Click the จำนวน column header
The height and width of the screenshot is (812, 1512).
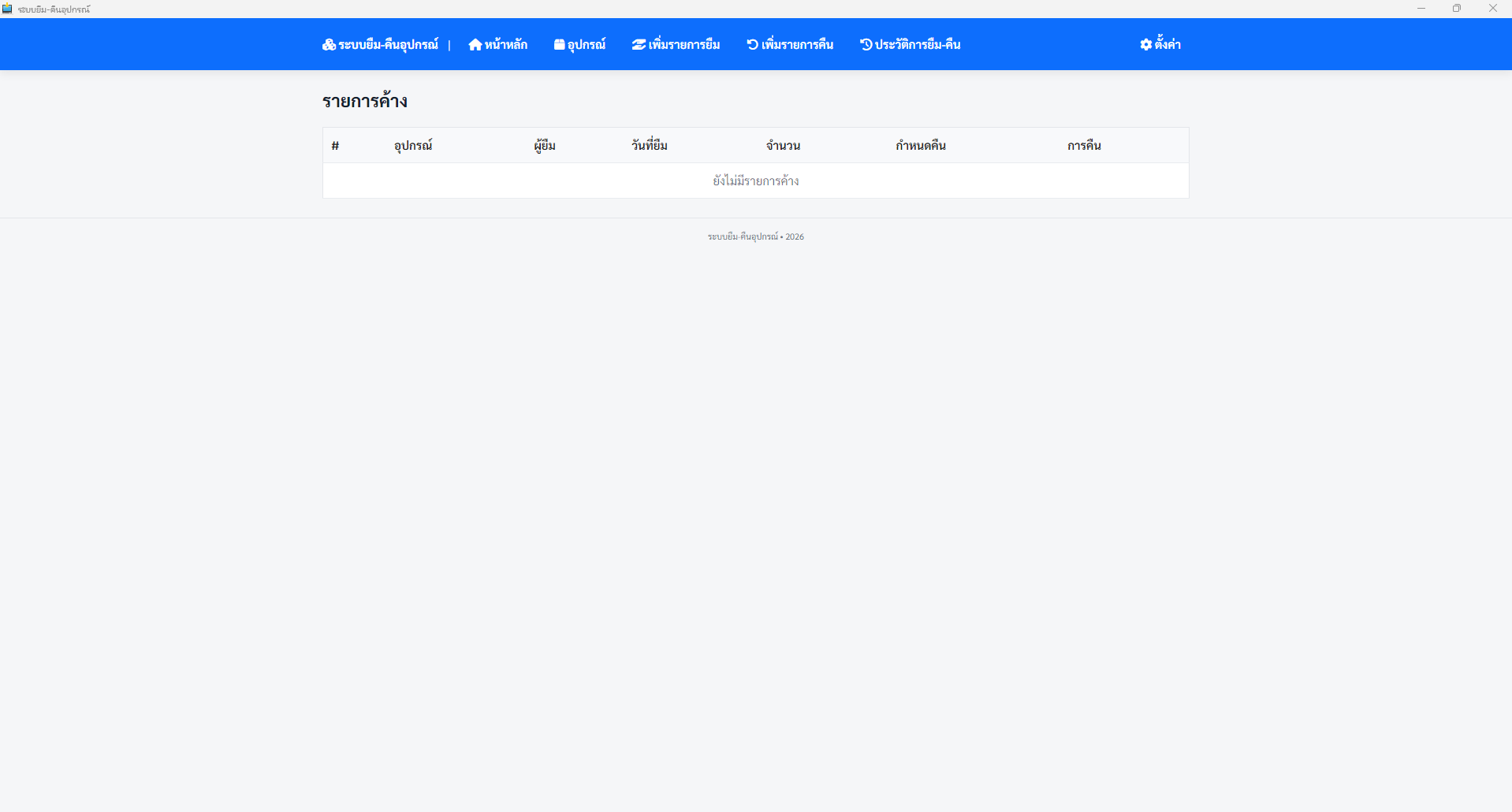click(783, 146)
